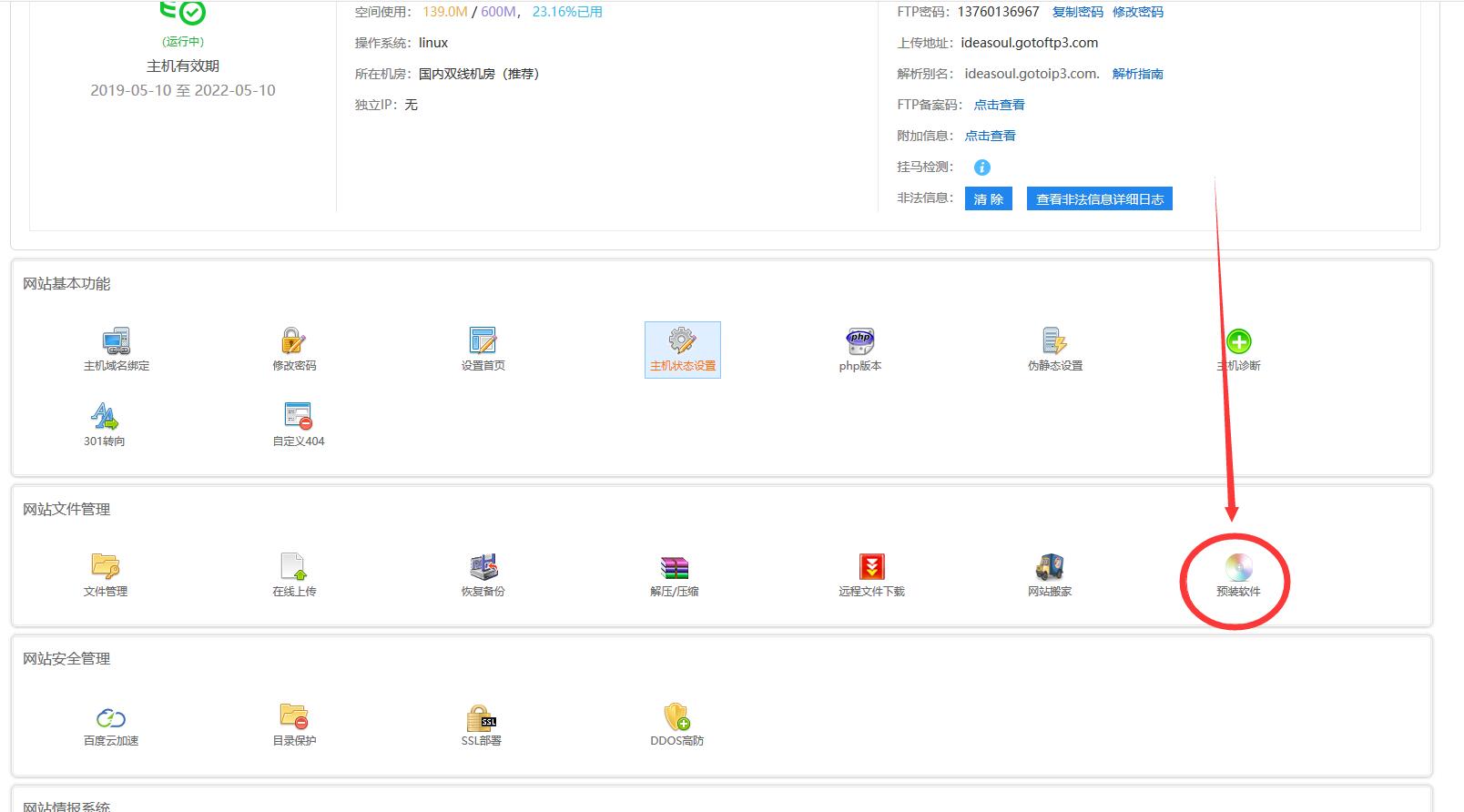Click the 2019-05-10 至 2022-05-10 validity dates
1464x812 pixels.
pyautogui.click(x=183, y=90)
